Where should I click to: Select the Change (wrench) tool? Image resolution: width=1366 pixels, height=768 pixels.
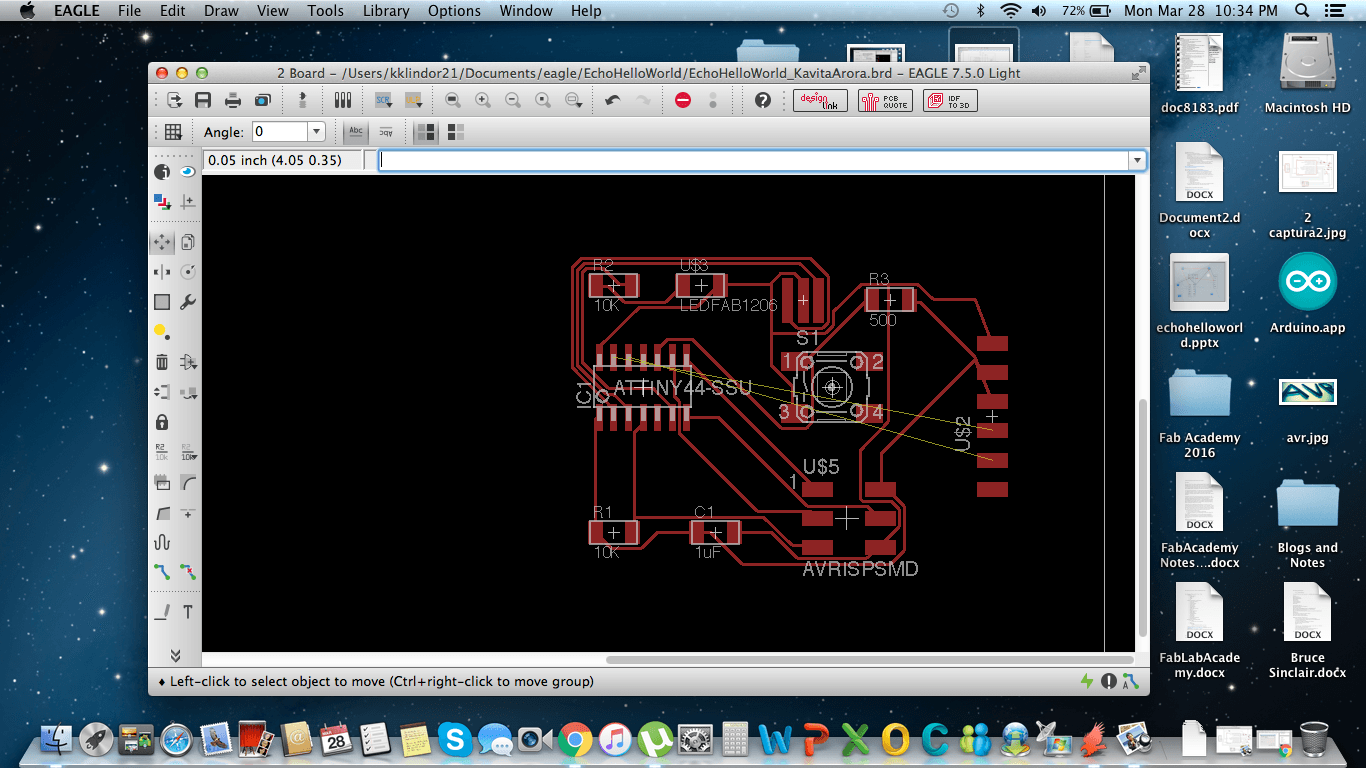tap(187, 302)
